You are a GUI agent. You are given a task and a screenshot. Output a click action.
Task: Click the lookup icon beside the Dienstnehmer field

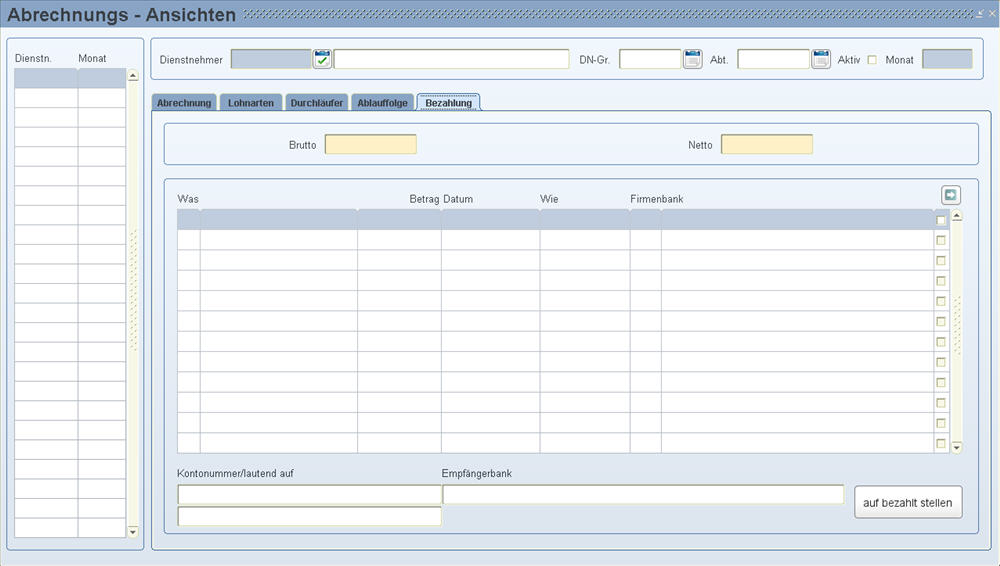tap(322, 59)
